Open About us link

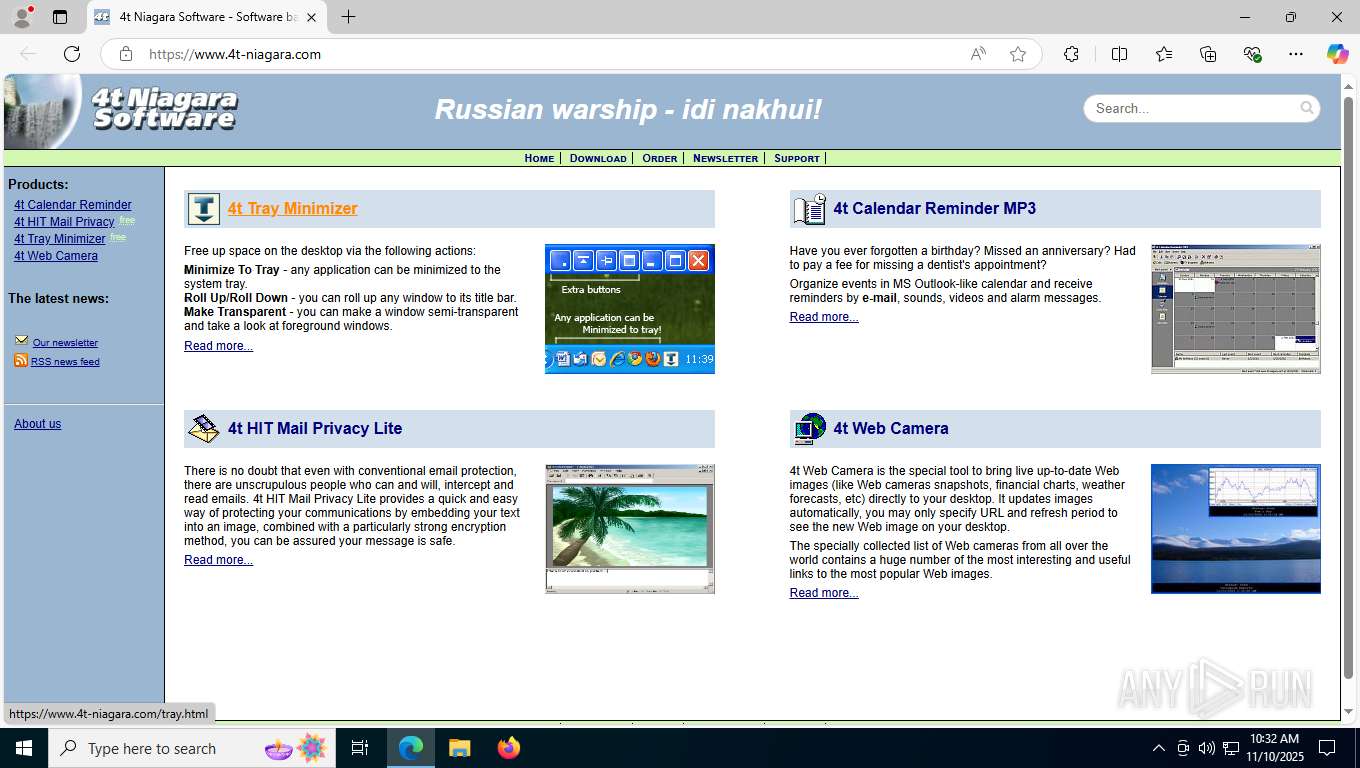pos(37,424)
